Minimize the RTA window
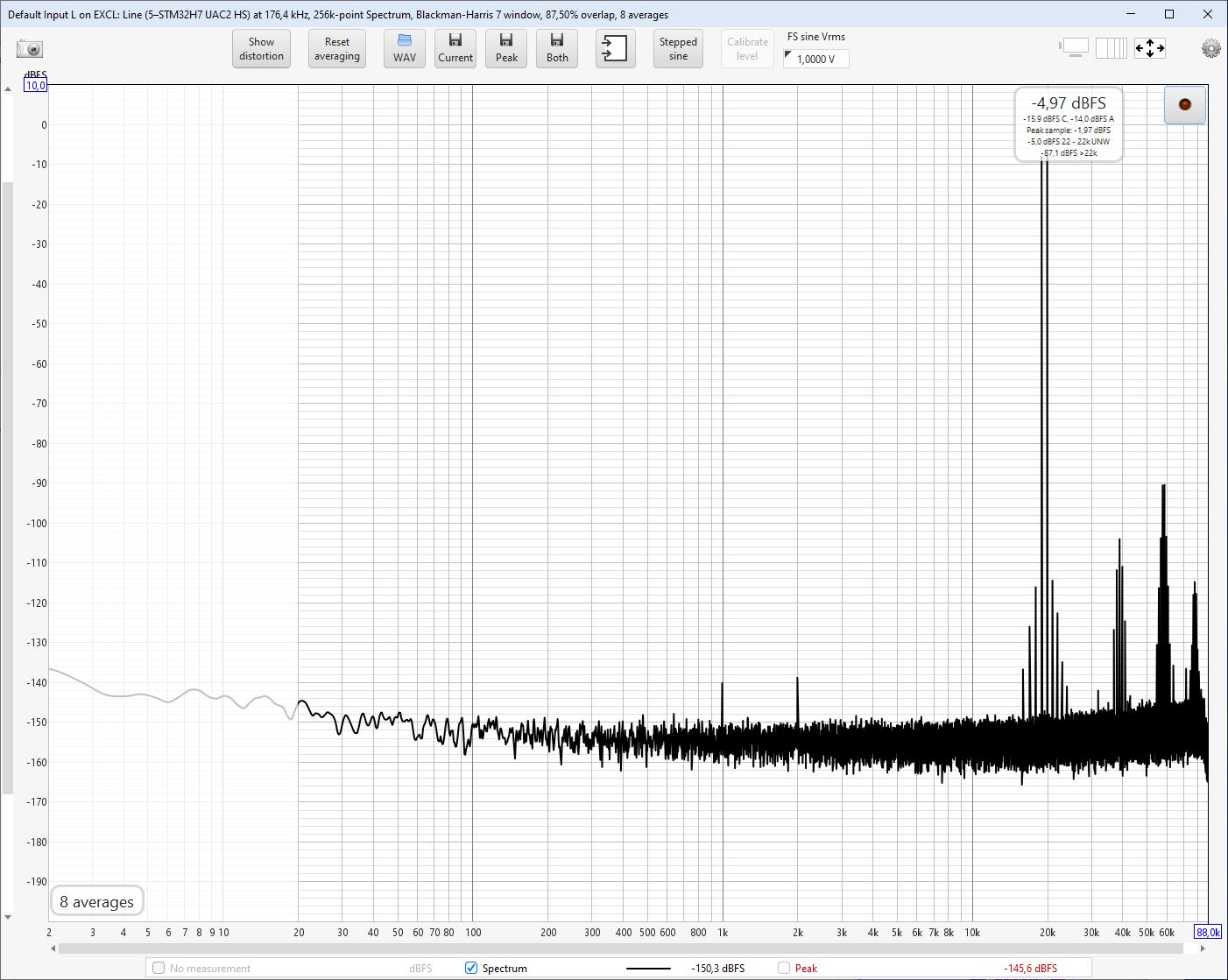Viewport: 1228px width, 980px height. [x=1129, y=14]
